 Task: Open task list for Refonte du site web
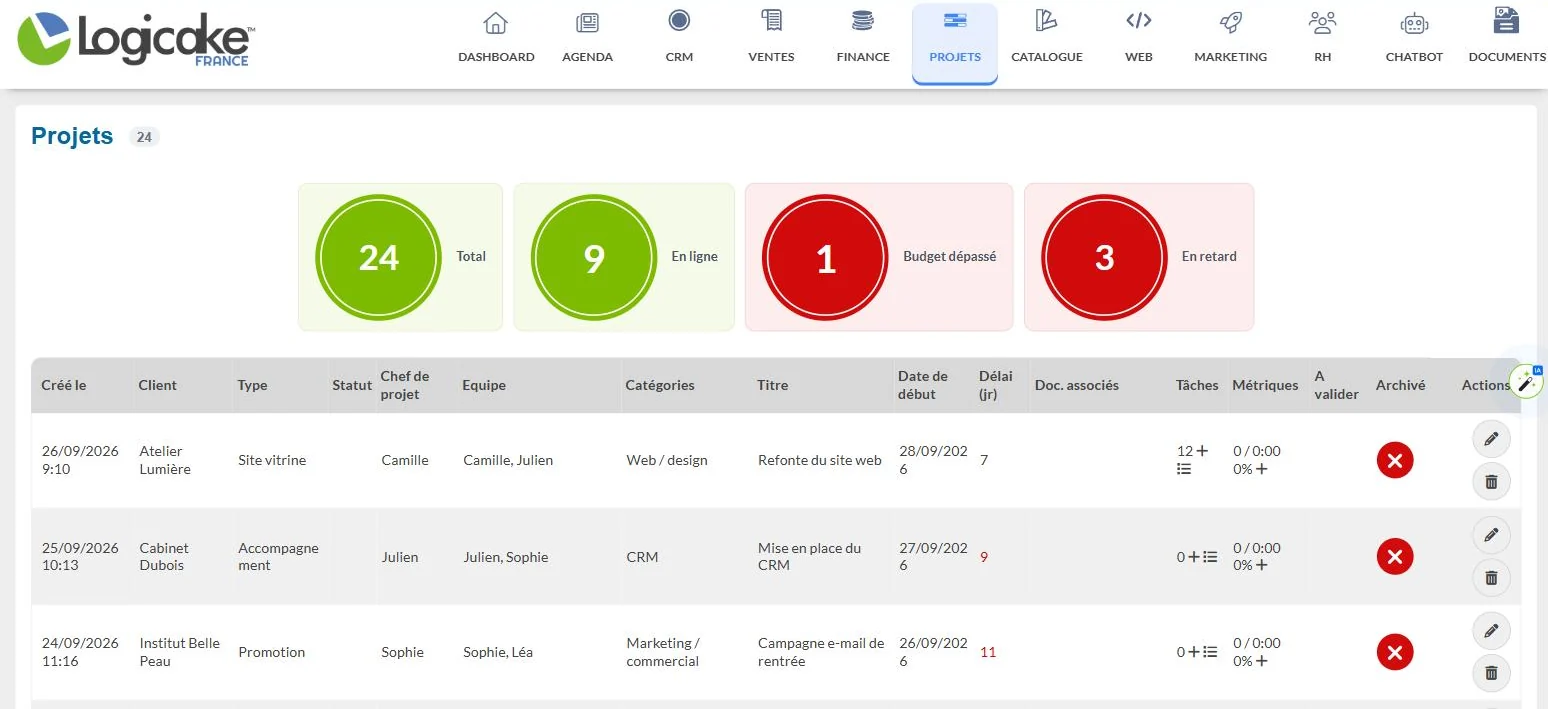click(1184, 469)
